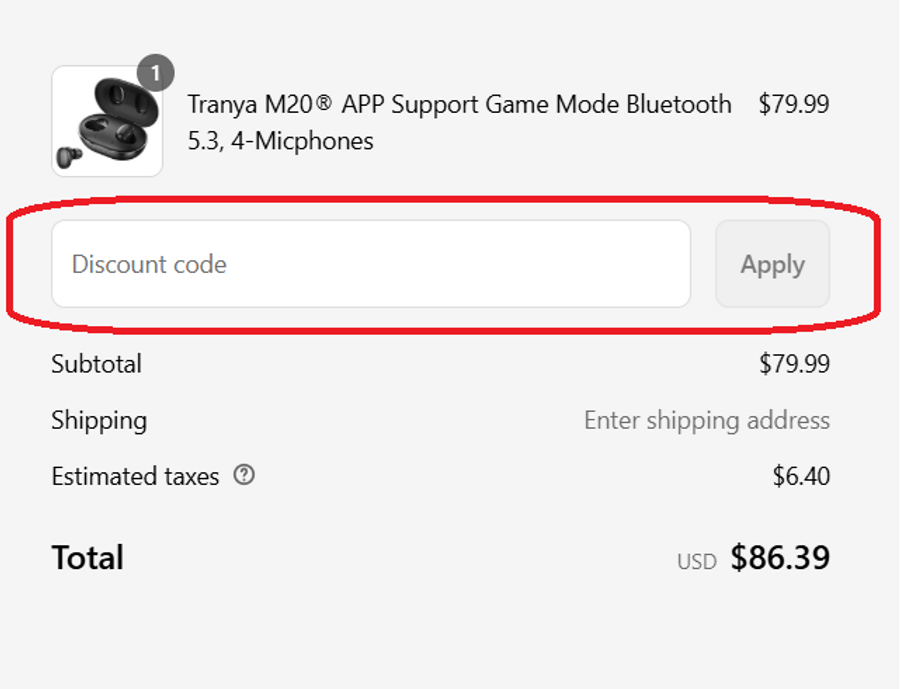
Task: Click the Subtotal label
Action: click(x=96, y=364)
